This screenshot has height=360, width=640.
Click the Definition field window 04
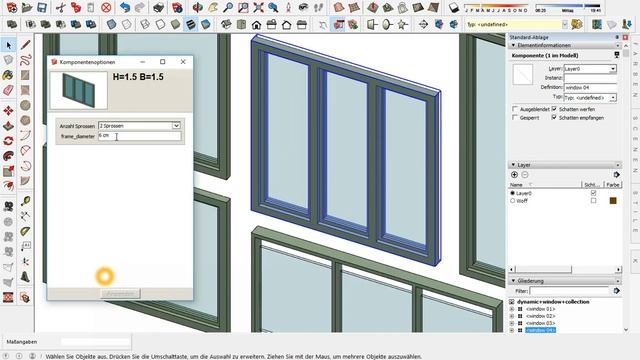point(590,87)
